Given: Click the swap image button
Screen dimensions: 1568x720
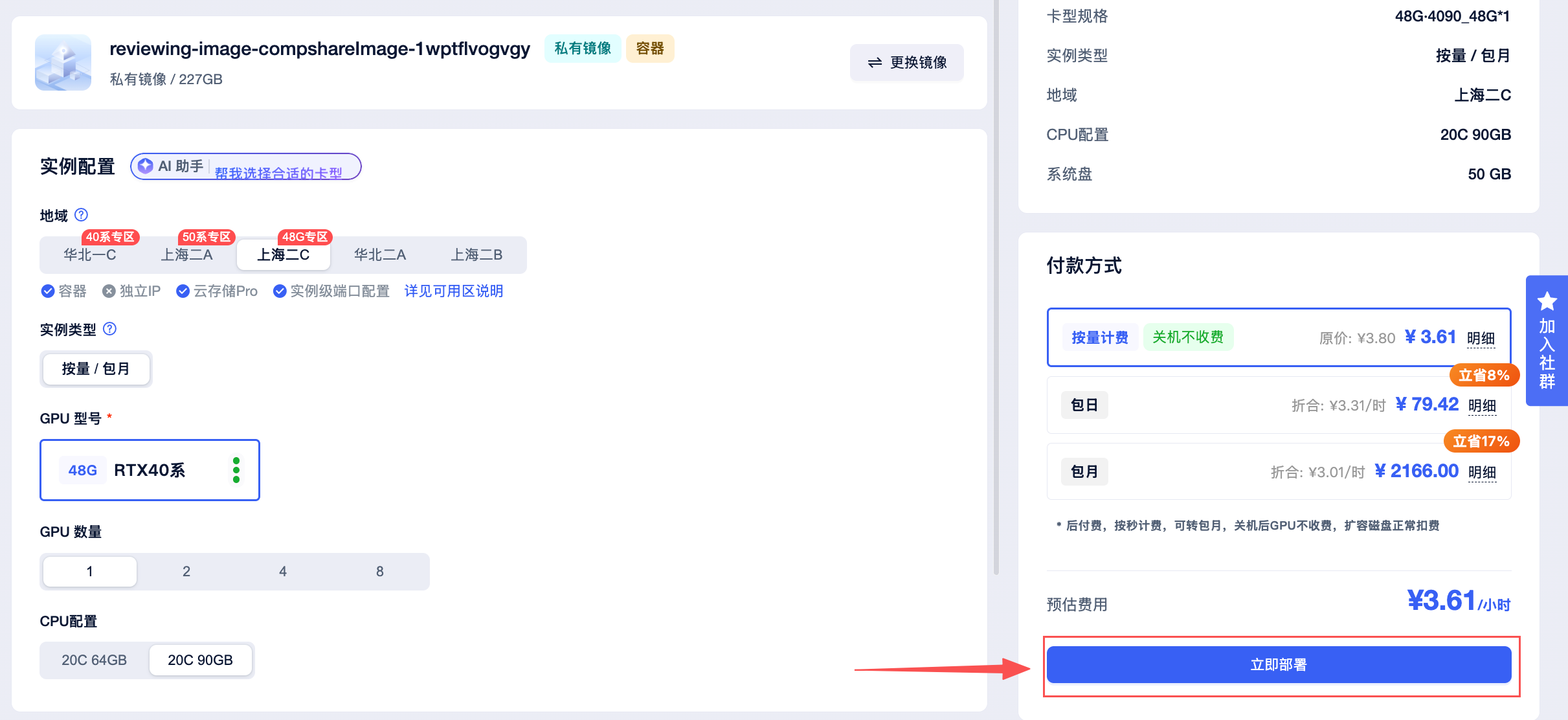Looking at the screenshot, I should 906,62.
